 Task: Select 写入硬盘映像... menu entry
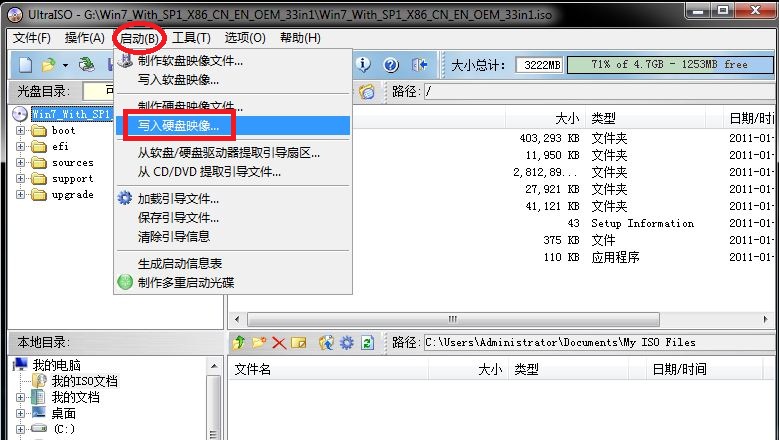178,125
